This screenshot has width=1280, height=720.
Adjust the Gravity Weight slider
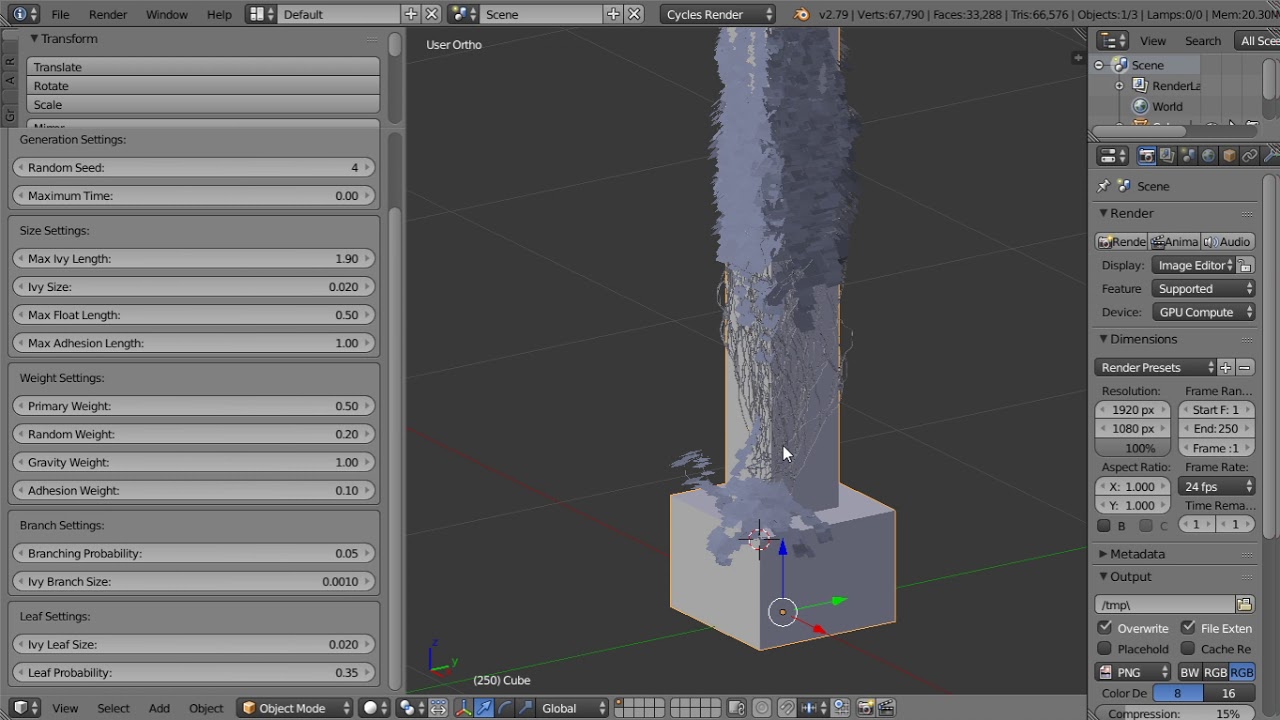tap(194, 463)
